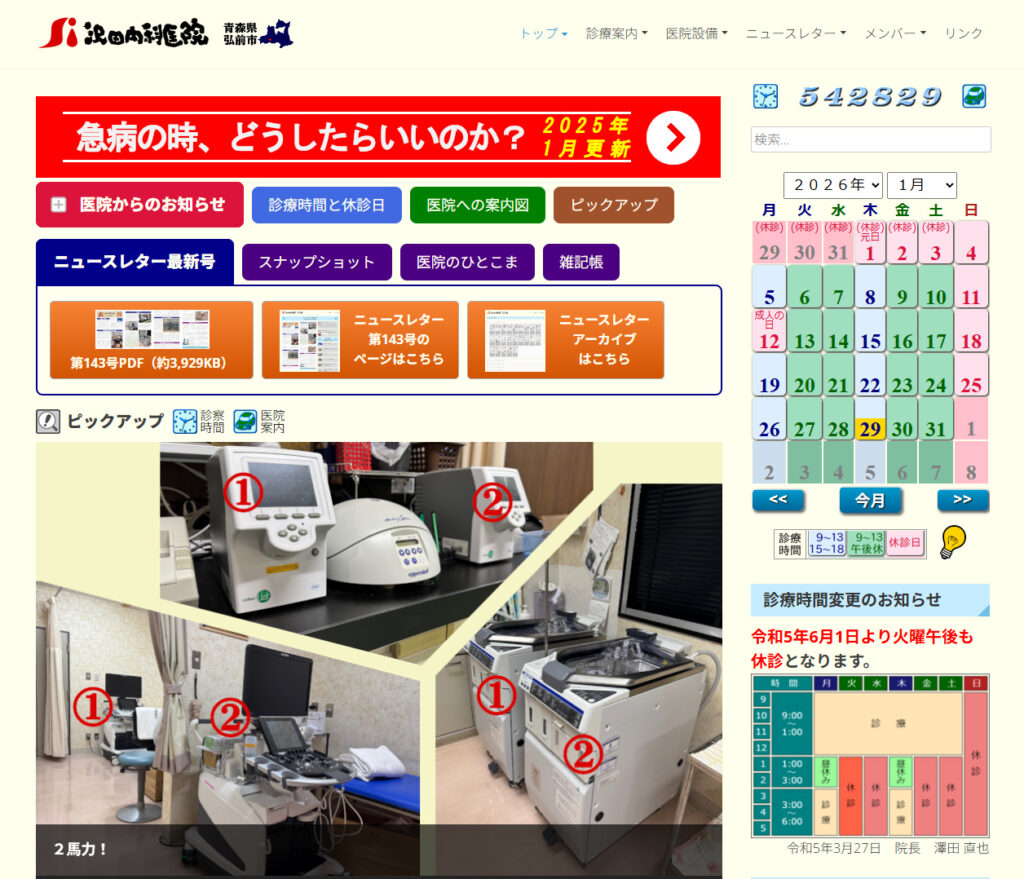Viewport: 1024px width, 879px height.
Task: Open the ニュースレター menu in the top nav
Action: (x=795, y=33)
